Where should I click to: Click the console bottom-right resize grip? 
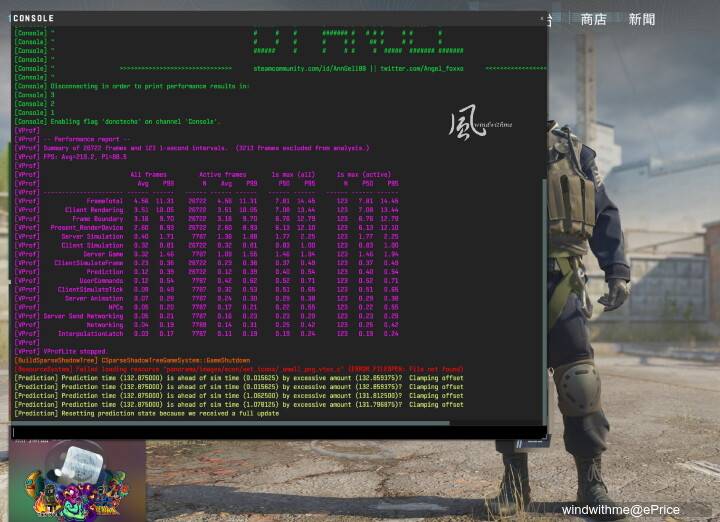[x=544, y=436]
